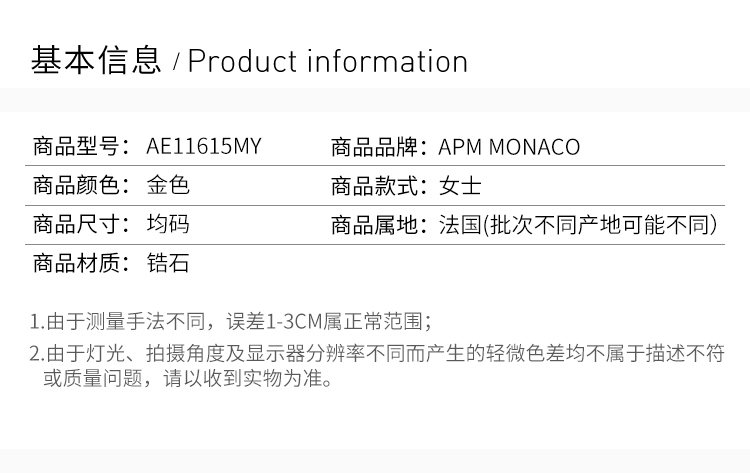Click the 基本信息 heading
Image resolution: width=750 pixels, height=473 pixels.
(96, 60)
